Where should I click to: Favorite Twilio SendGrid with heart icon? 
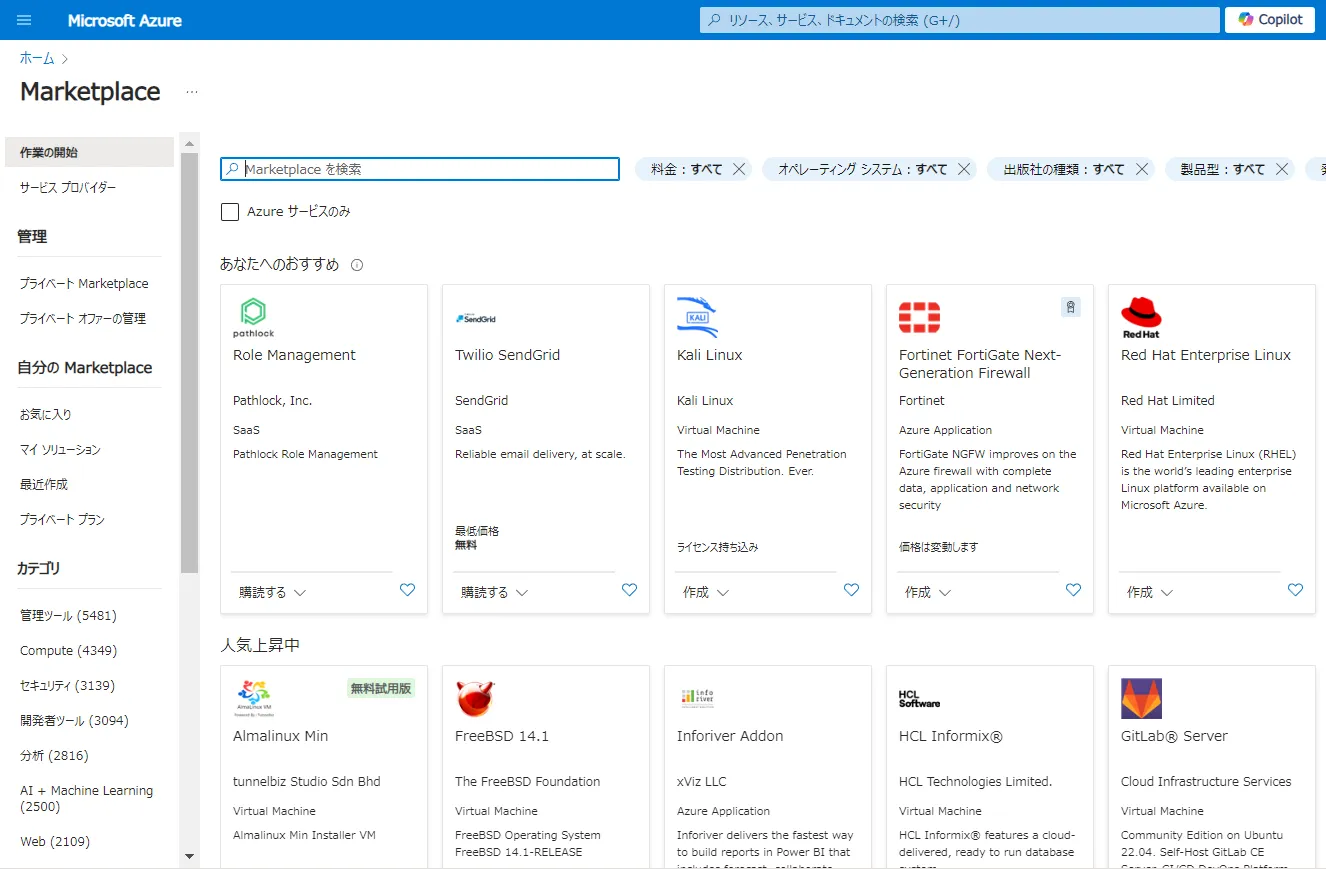pos(629,590)
